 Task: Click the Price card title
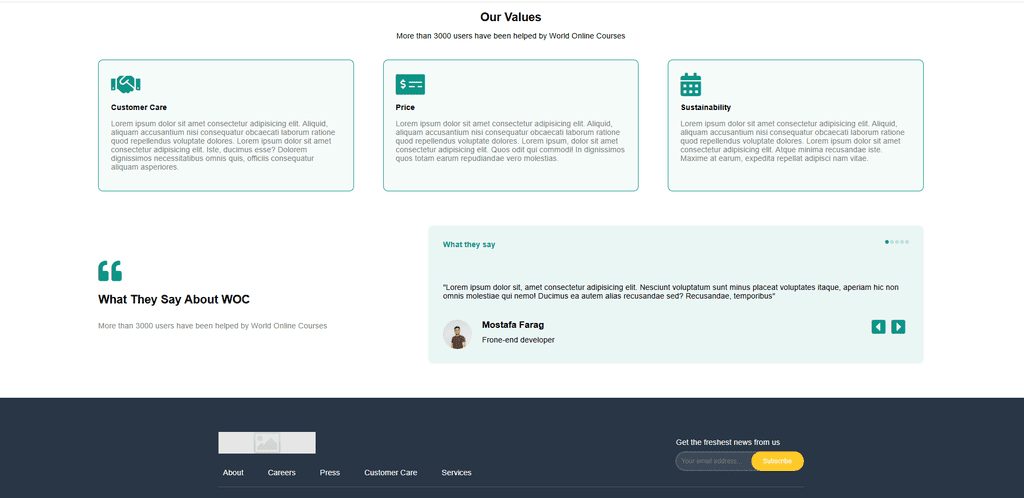(405, 108)
